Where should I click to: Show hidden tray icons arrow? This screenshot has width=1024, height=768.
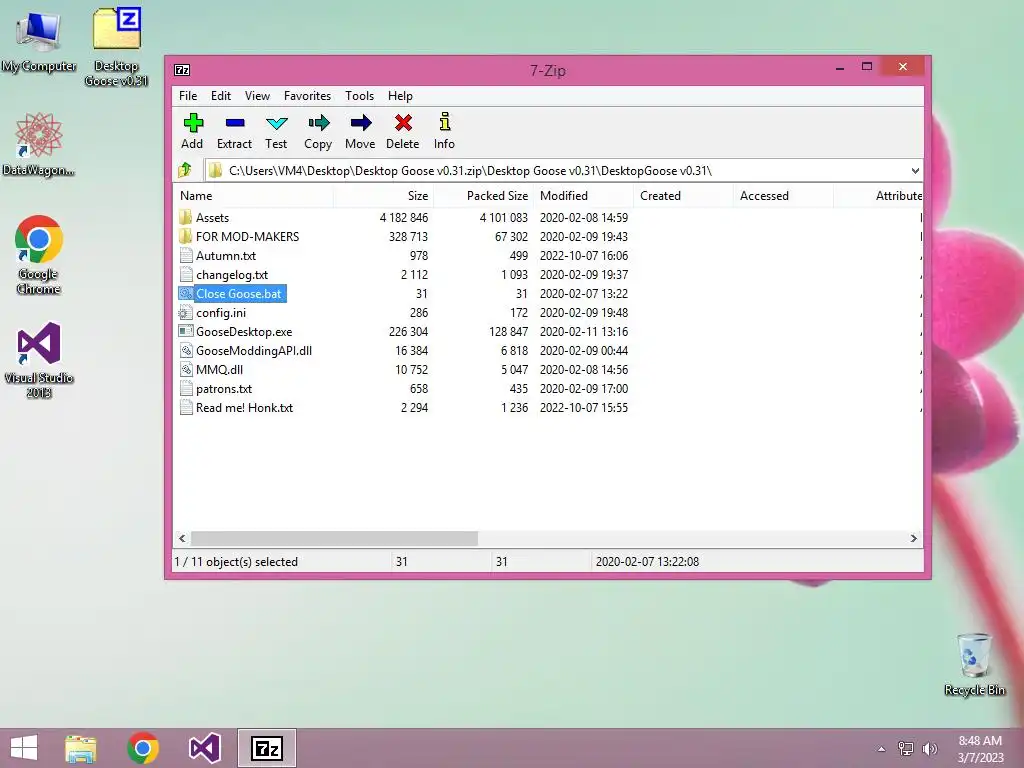(x=882, y=749)
